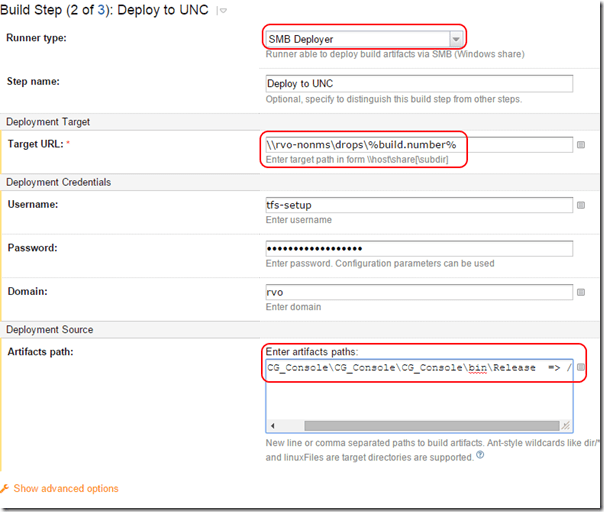The width and height of the screenshot is (604, 512).
Task: Click the parameter icon beside Username field
Action: [582, 205]
